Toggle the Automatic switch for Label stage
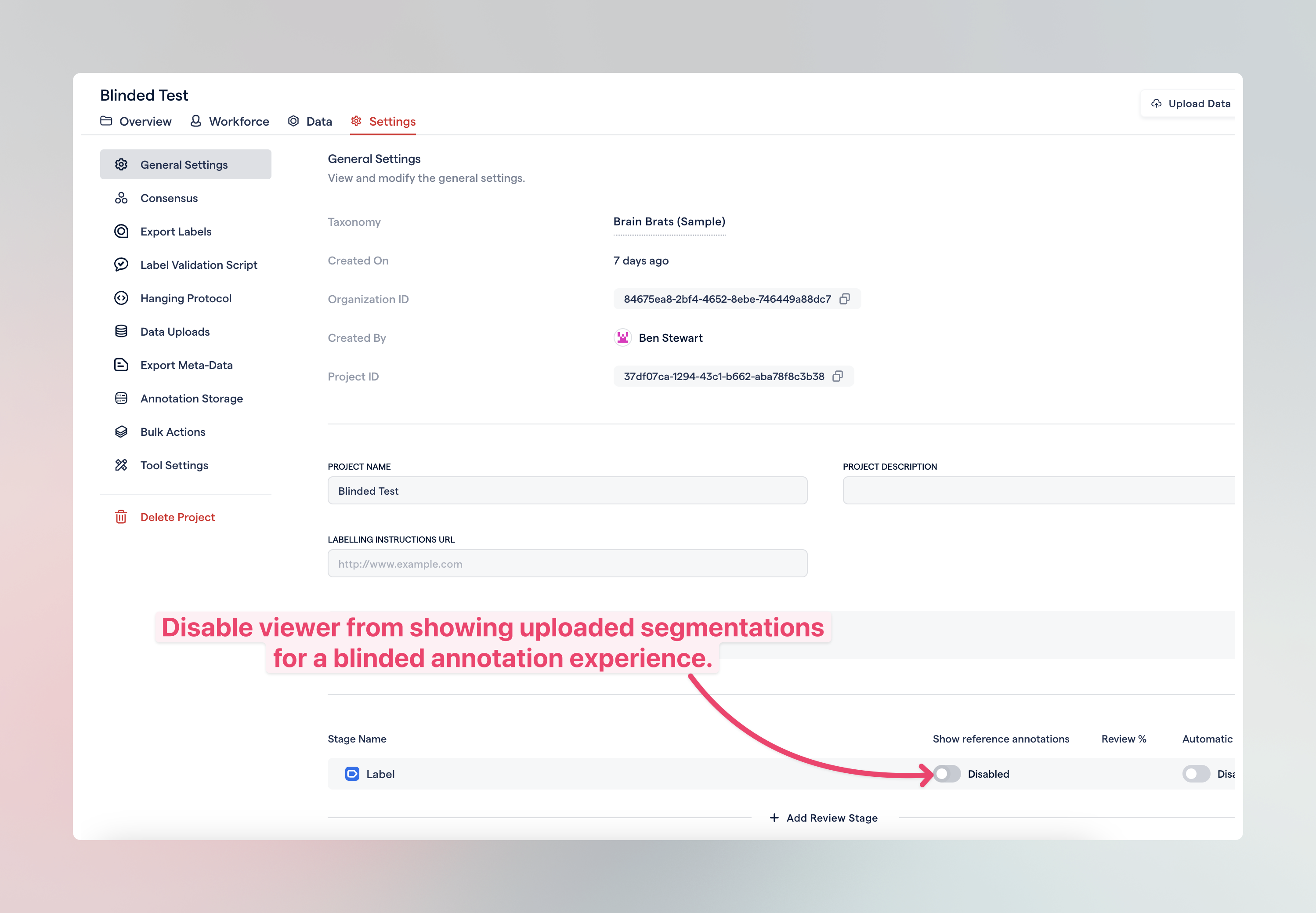 (x=1196, y=774)
